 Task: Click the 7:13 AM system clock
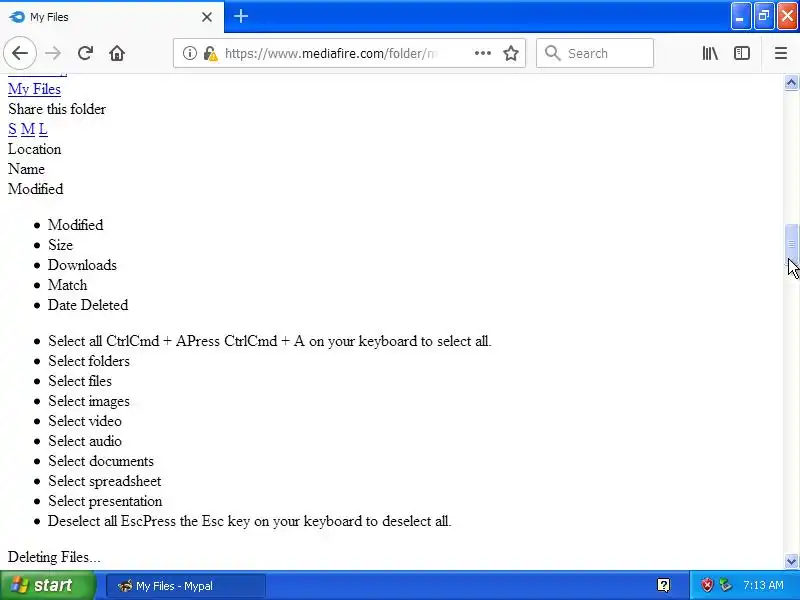pos(763,585)
